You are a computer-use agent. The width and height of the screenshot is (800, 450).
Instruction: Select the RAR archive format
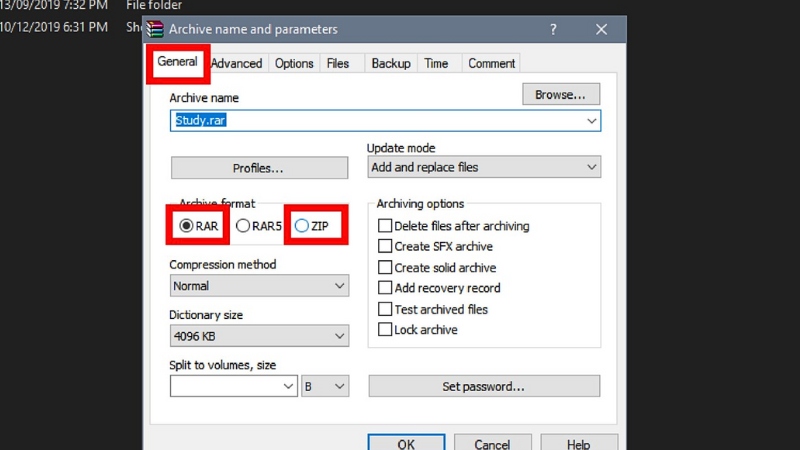coord(198,226)
